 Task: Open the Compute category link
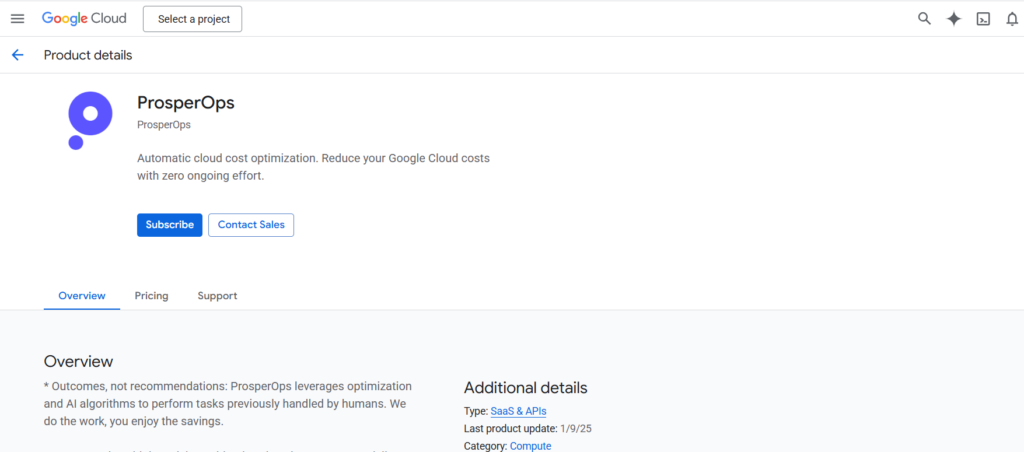tap(530, 446)
